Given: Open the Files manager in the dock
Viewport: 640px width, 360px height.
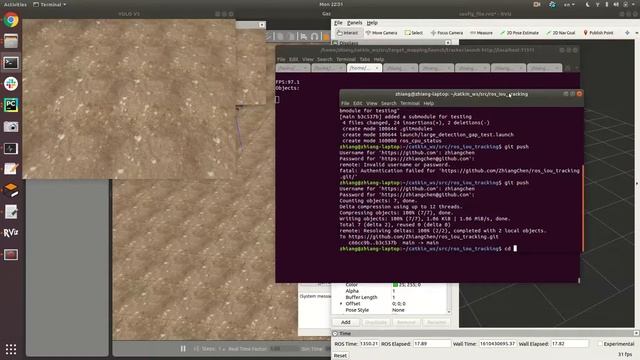Looking at the screenshot, I should click(11, 41).
